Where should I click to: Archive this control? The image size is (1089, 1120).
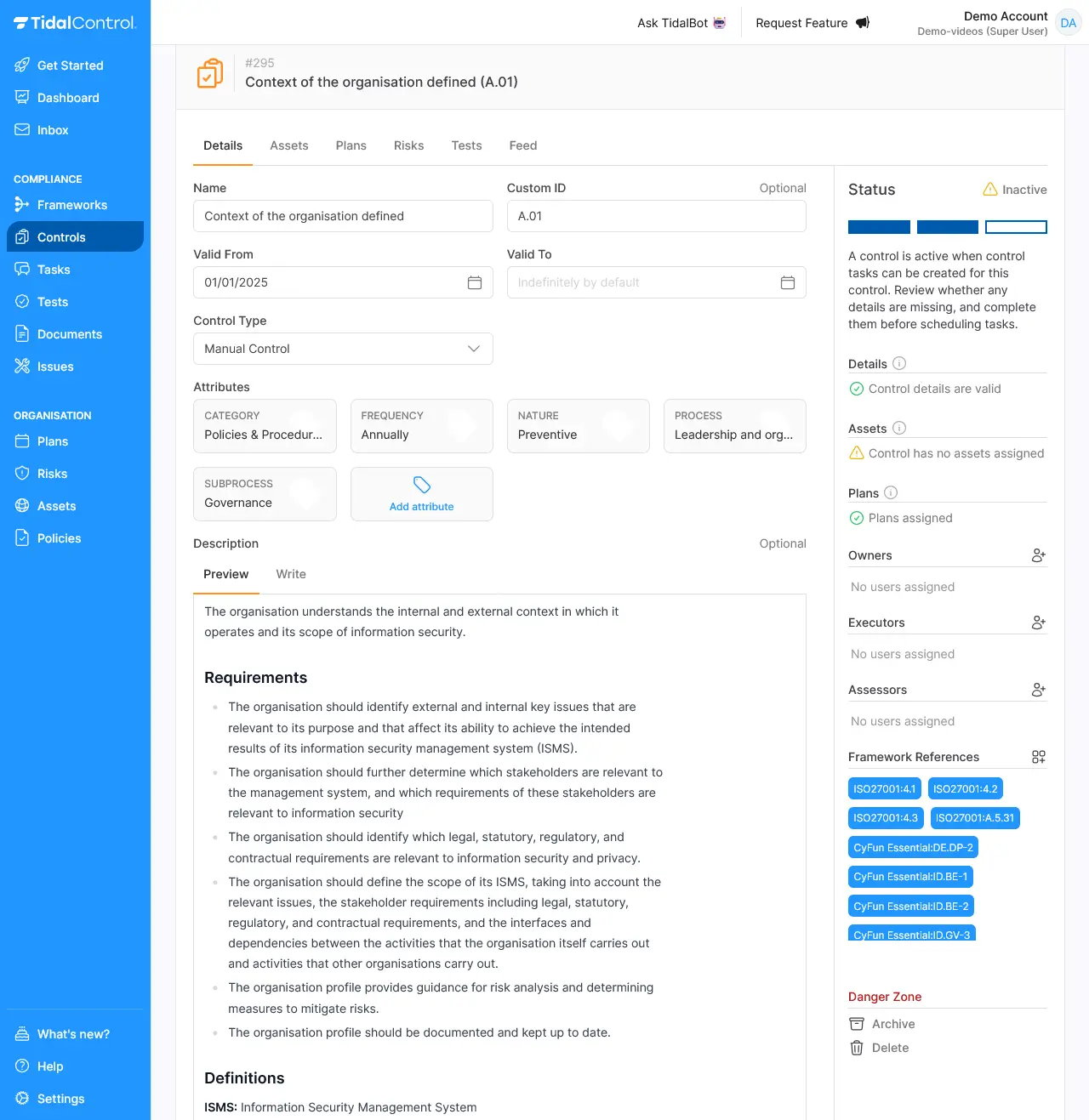(882, 1024)
